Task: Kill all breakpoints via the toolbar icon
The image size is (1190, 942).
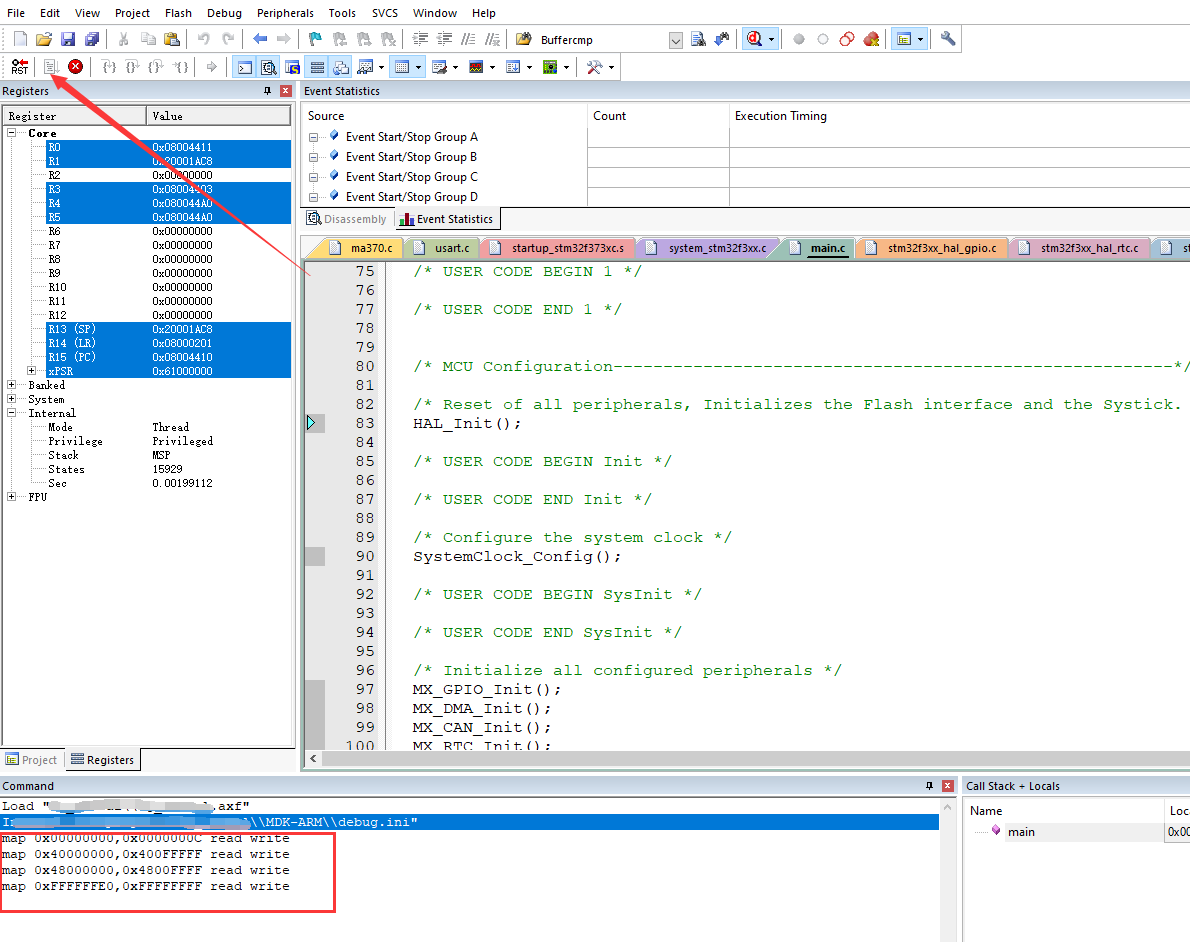Action: (389, 38)
